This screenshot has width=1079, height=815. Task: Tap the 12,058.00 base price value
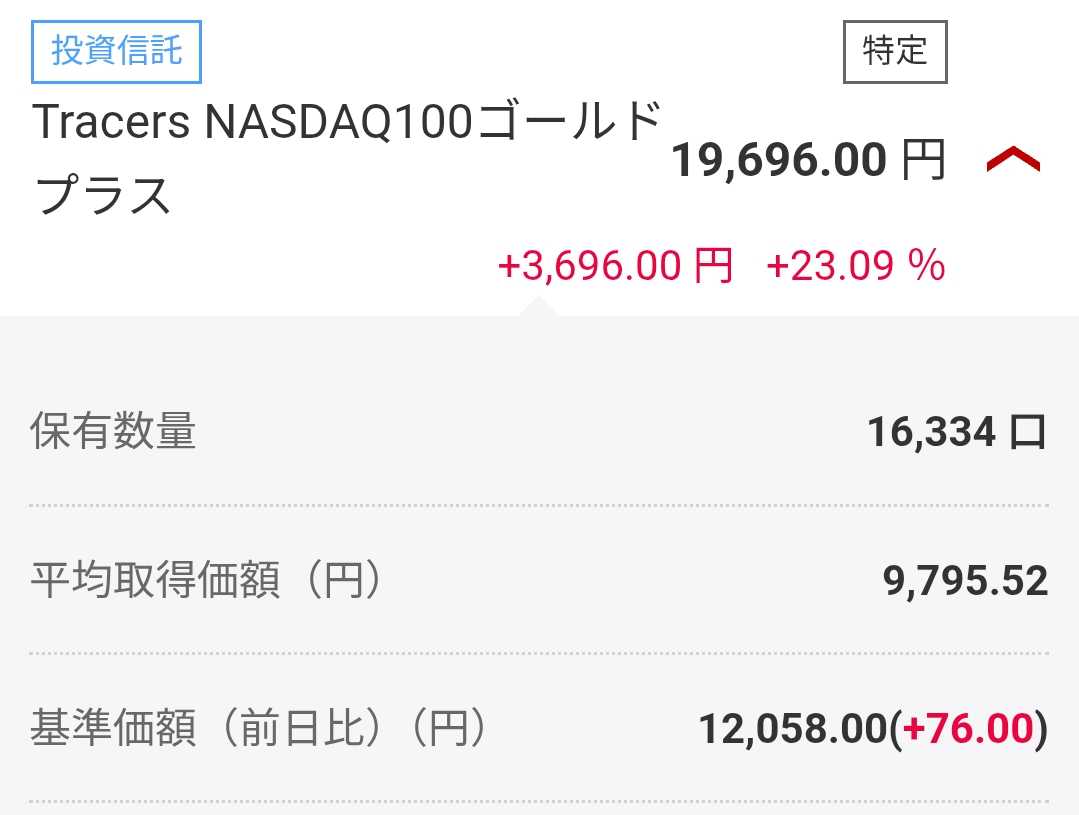click(792, 729)
